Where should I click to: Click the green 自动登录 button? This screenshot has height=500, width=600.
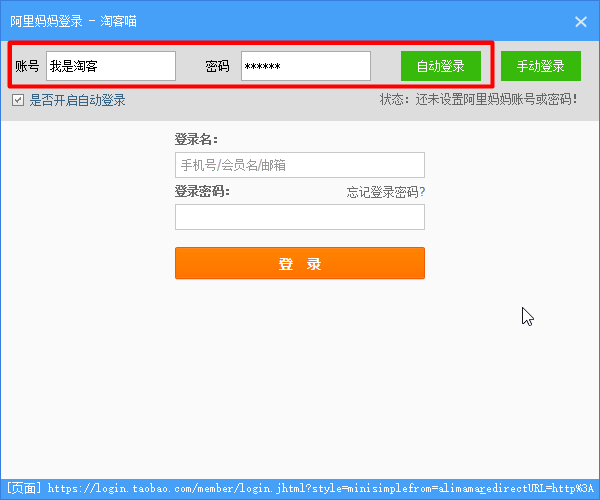pyautogui.click(x=441, y=66)
